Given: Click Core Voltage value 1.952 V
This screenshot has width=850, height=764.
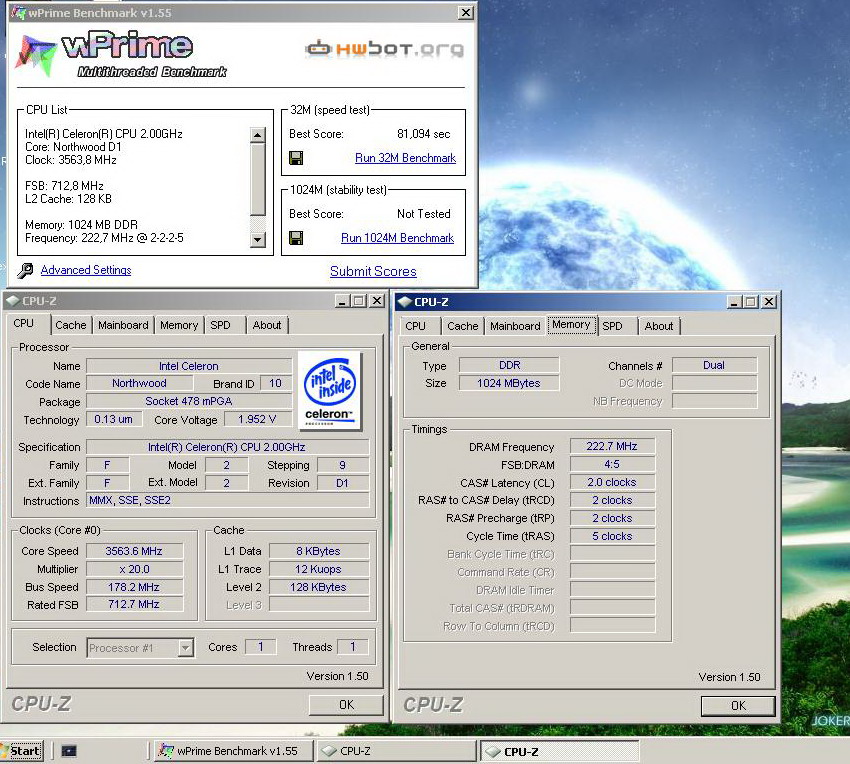Looking at the screenshot, I should click(257, 419).
